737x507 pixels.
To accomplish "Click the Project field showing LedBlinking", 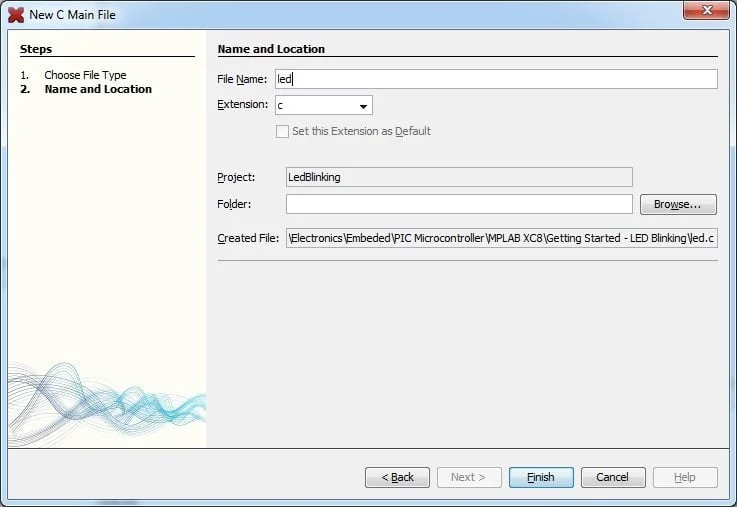I will pyautogui.click(x=459, y=177).
